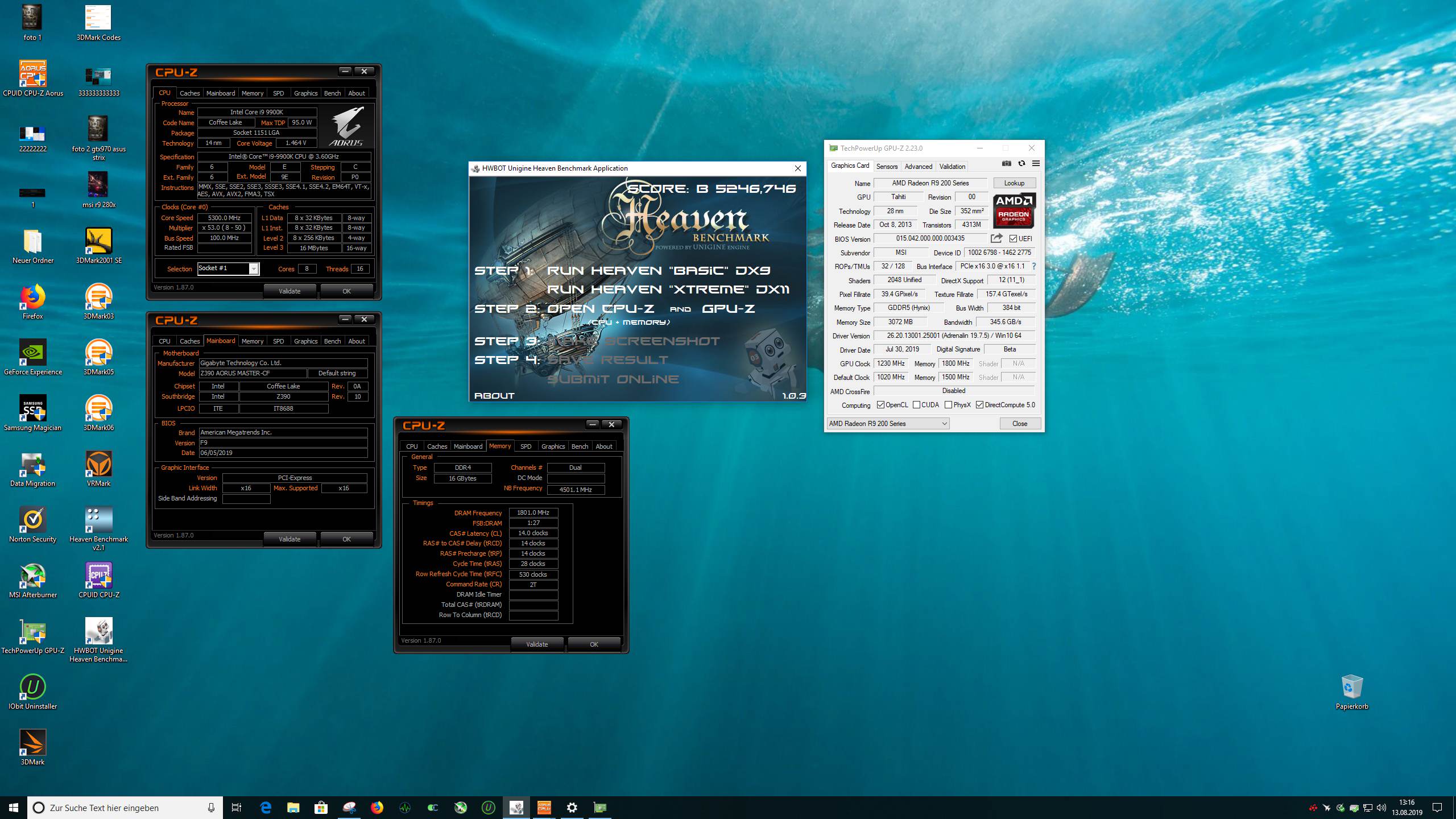
Task: Launch the MSI Afterburner desktop shortcut
Action: [33, 580]
